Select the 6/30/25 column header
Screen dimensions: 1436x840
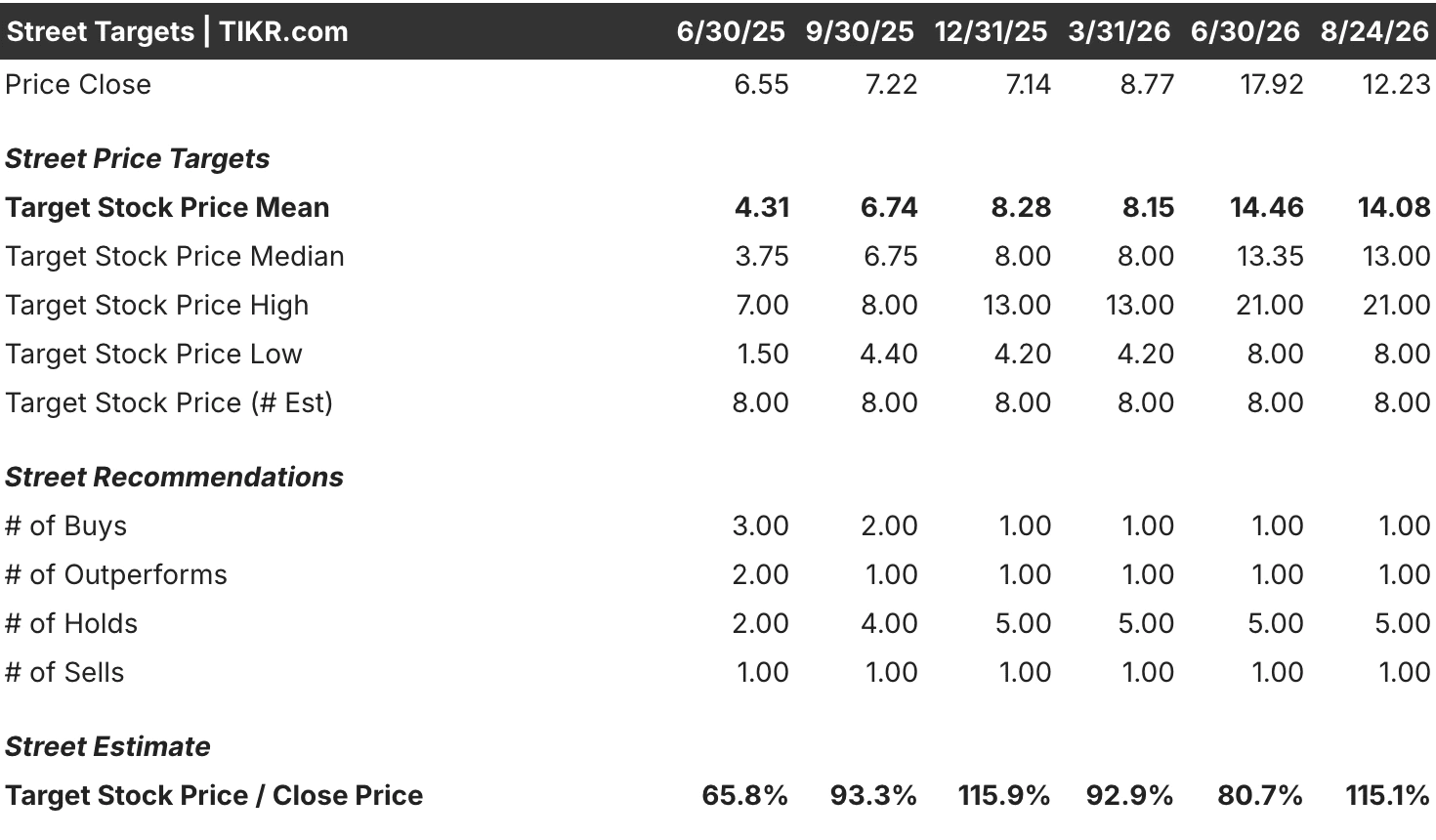[731, 31]
